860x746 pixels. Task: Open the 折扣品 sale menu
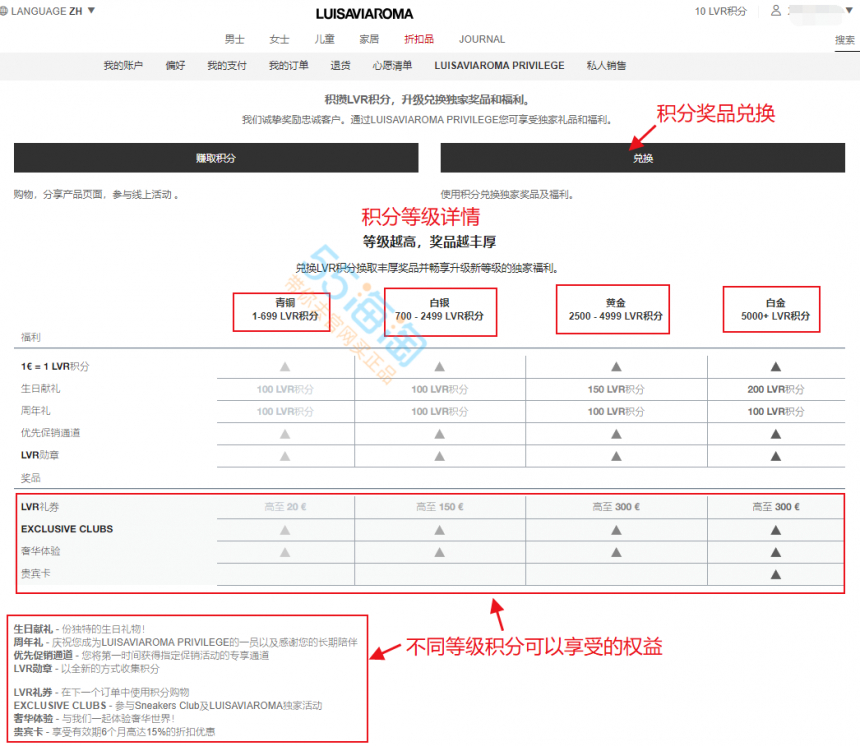[x=419, y=39]
